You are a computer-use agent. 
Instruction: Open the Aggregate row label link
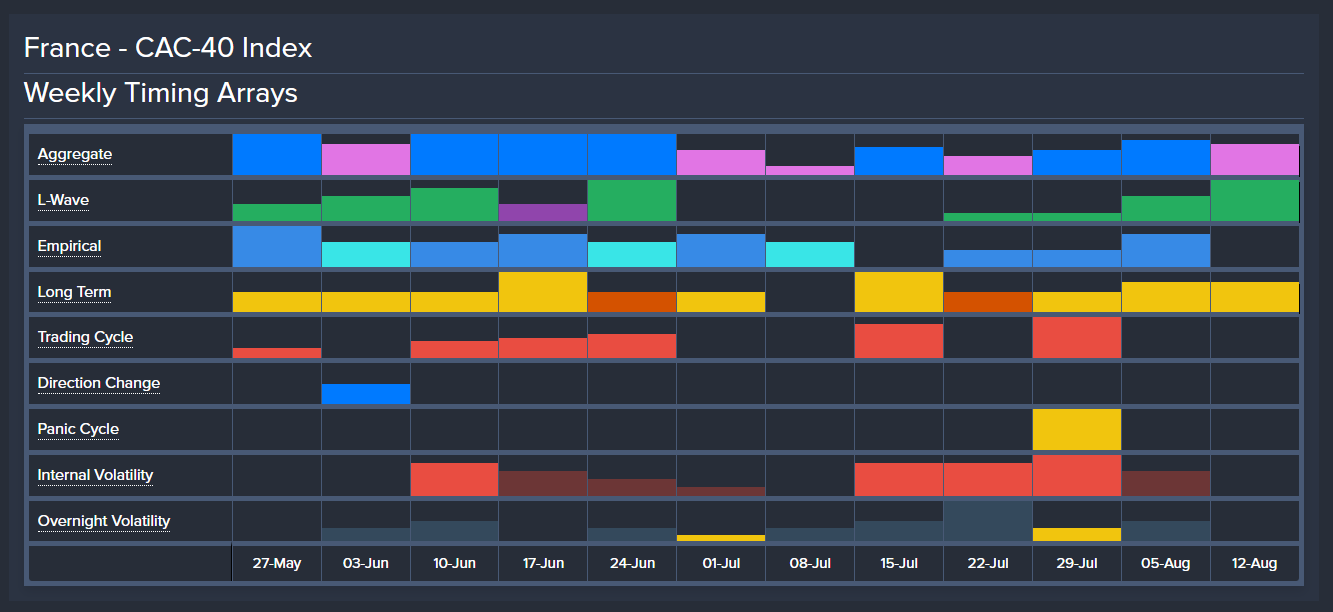click(x=75, y=154)
